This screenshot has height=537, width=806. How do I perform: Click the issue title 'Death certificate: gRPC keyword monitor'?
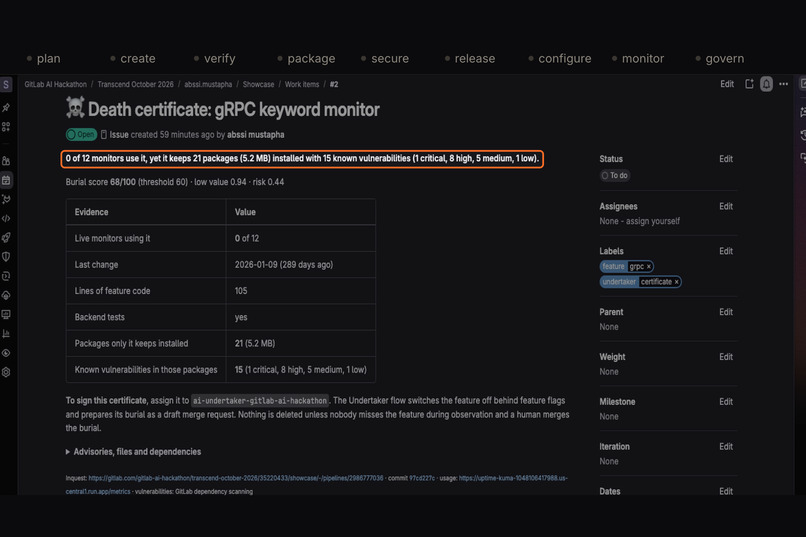233,109
